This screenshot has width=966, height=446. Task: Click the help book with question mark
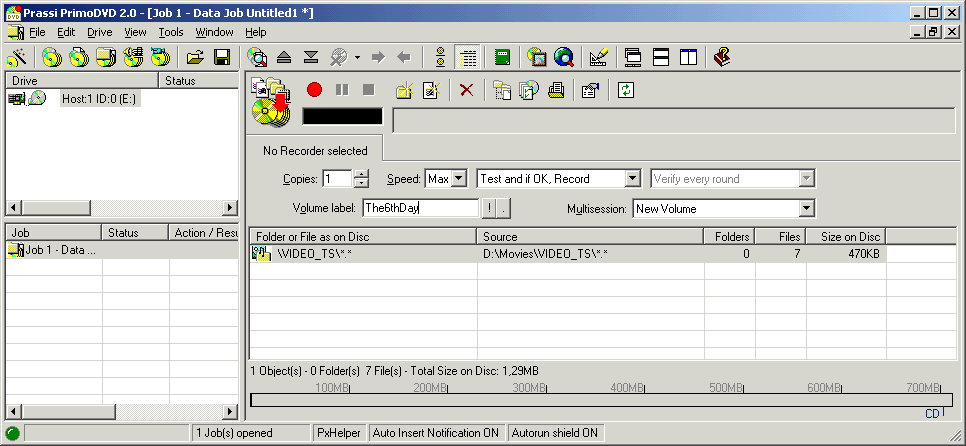click(722, 57)
